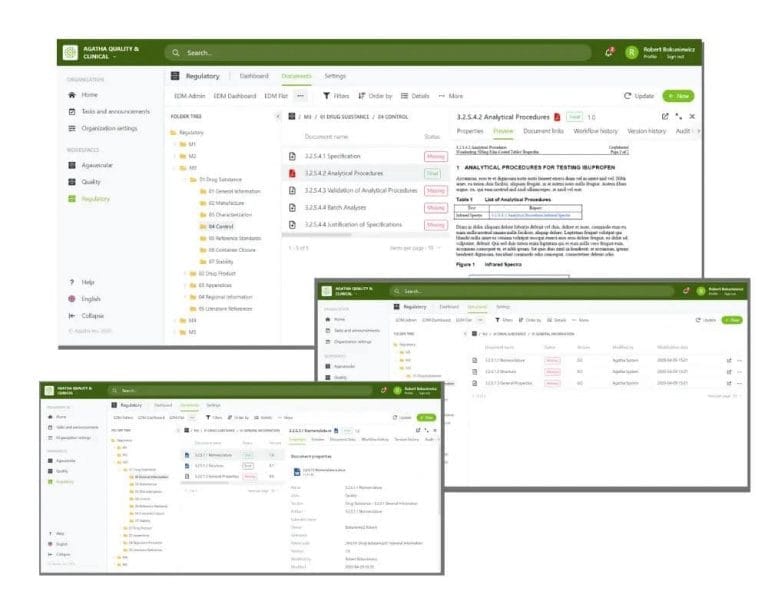Viewport: 768px width, 614px height.
Task: Click the green New button in the bottom window
Action: (426, 418)
